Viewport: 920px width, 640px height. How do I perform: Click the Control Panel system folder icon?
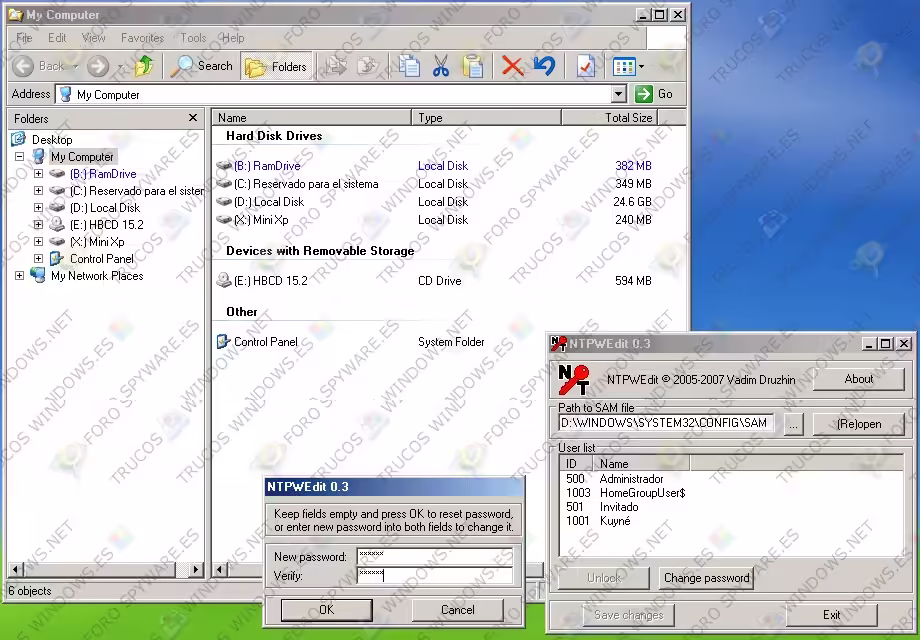tap(224, 341)
